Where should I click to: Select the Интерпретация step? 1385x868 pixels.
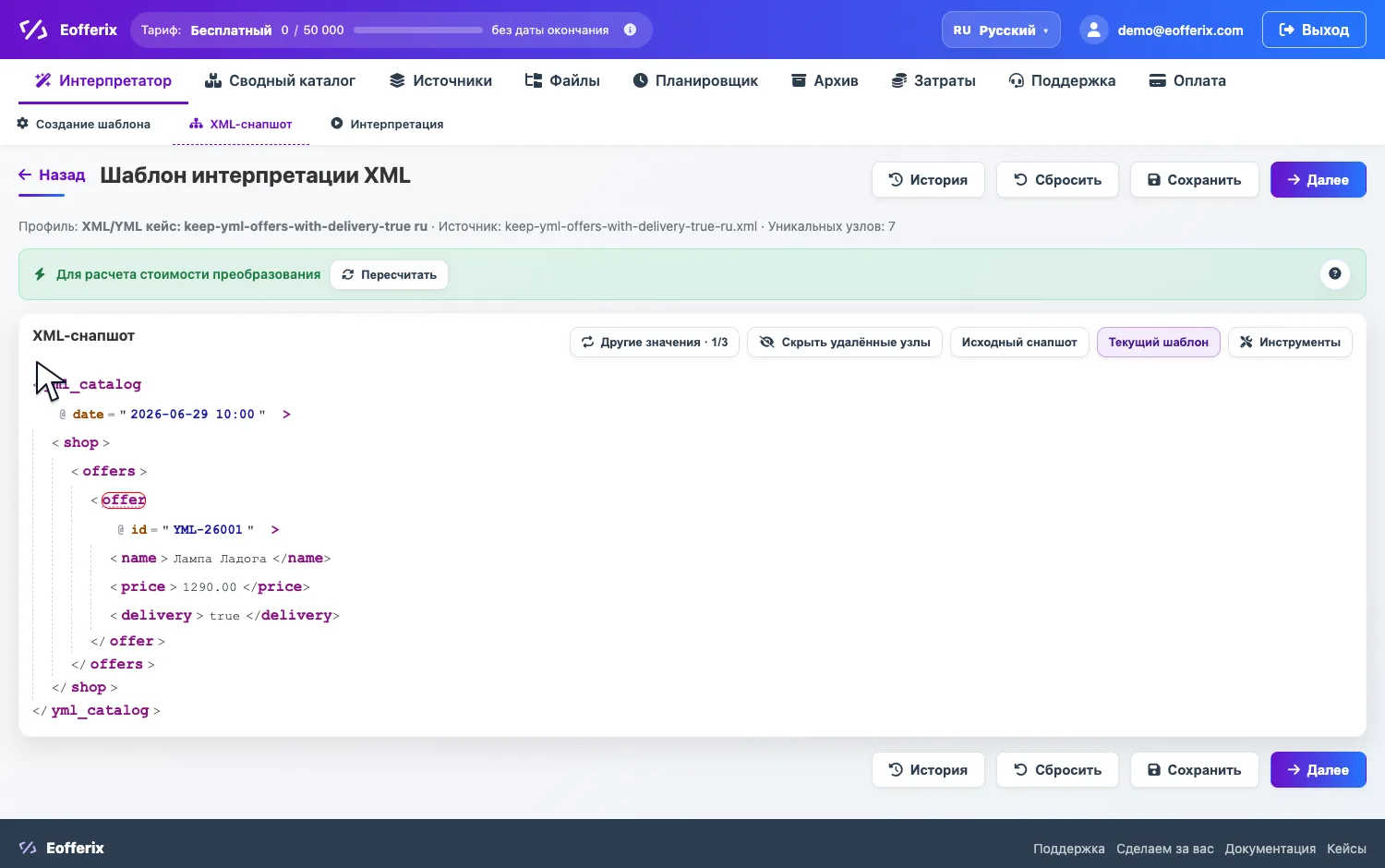(x=387, y=124)
